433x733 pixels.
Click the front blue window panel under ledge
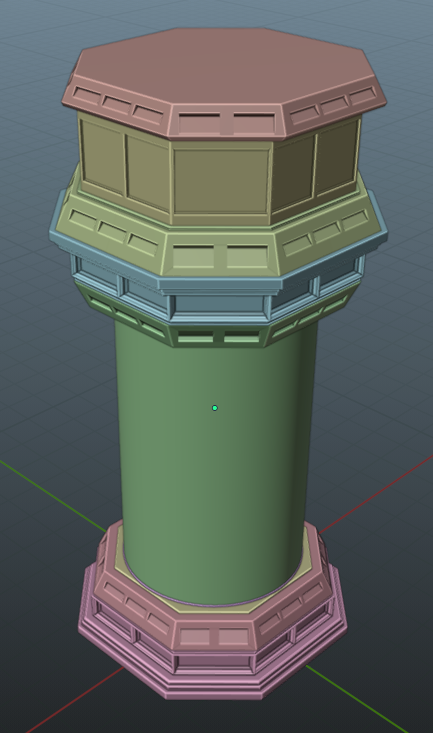pos(219,305)
